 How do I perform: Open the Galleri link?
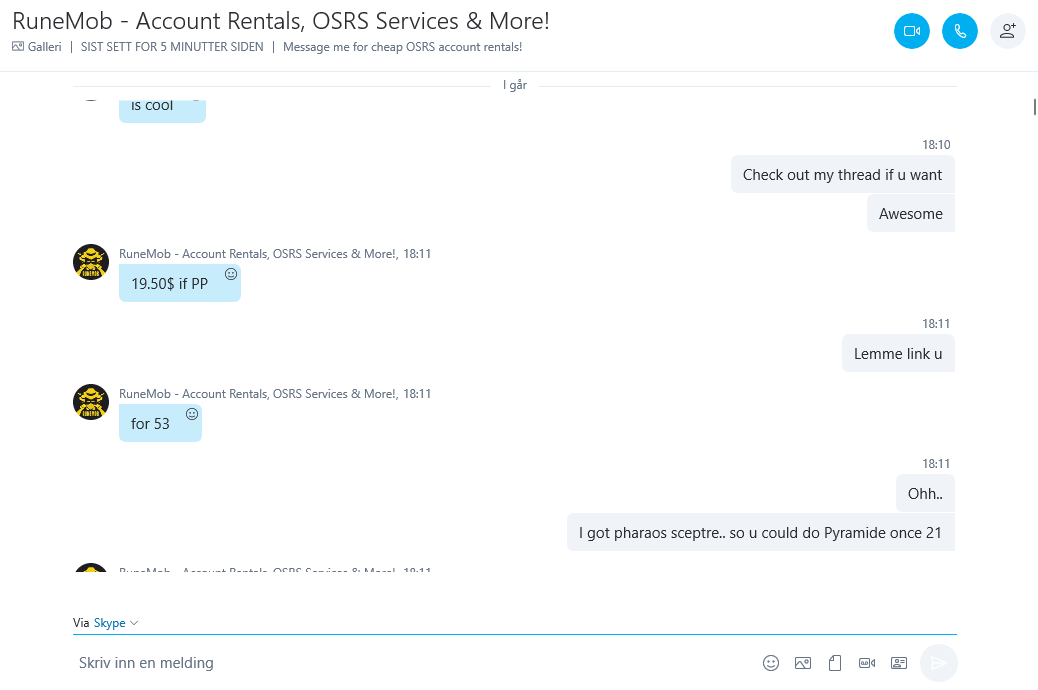click(37, 47)
